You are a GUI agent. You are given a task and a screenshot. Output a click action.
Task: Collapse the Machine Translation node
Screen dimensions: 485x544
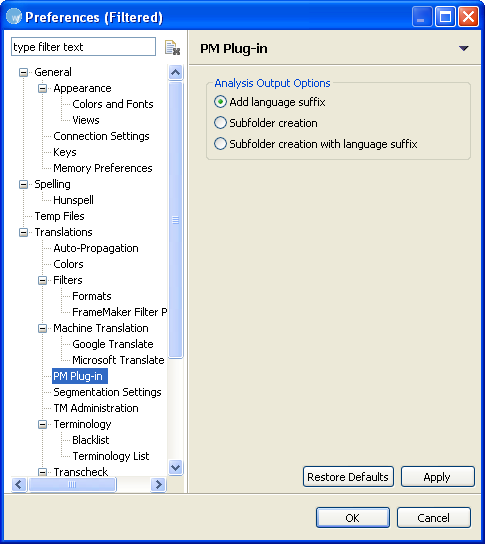42,328
